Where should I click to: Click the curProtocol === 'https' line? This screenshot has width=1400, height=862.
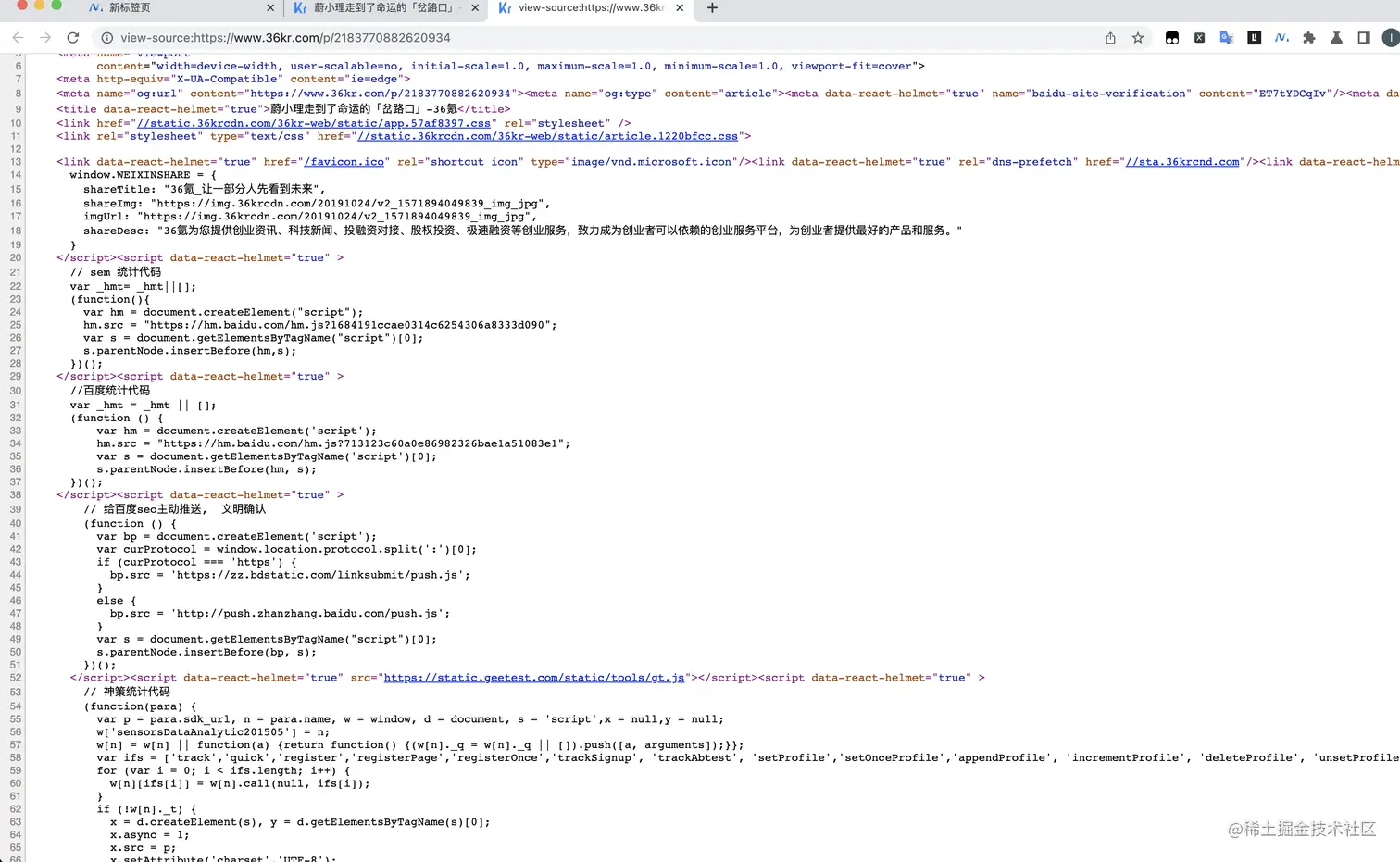pos(197,562)
